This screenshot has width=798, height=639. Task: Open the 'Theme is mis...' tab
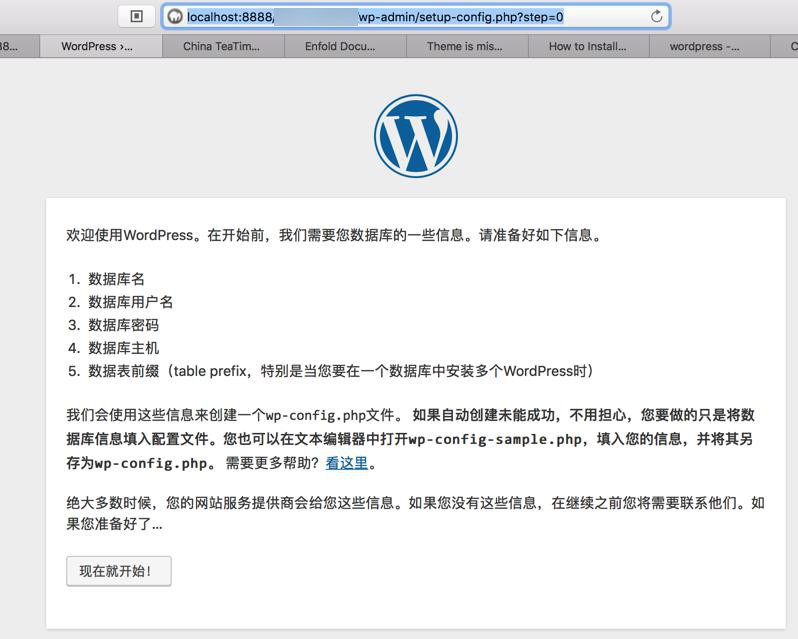pos(467,46)
